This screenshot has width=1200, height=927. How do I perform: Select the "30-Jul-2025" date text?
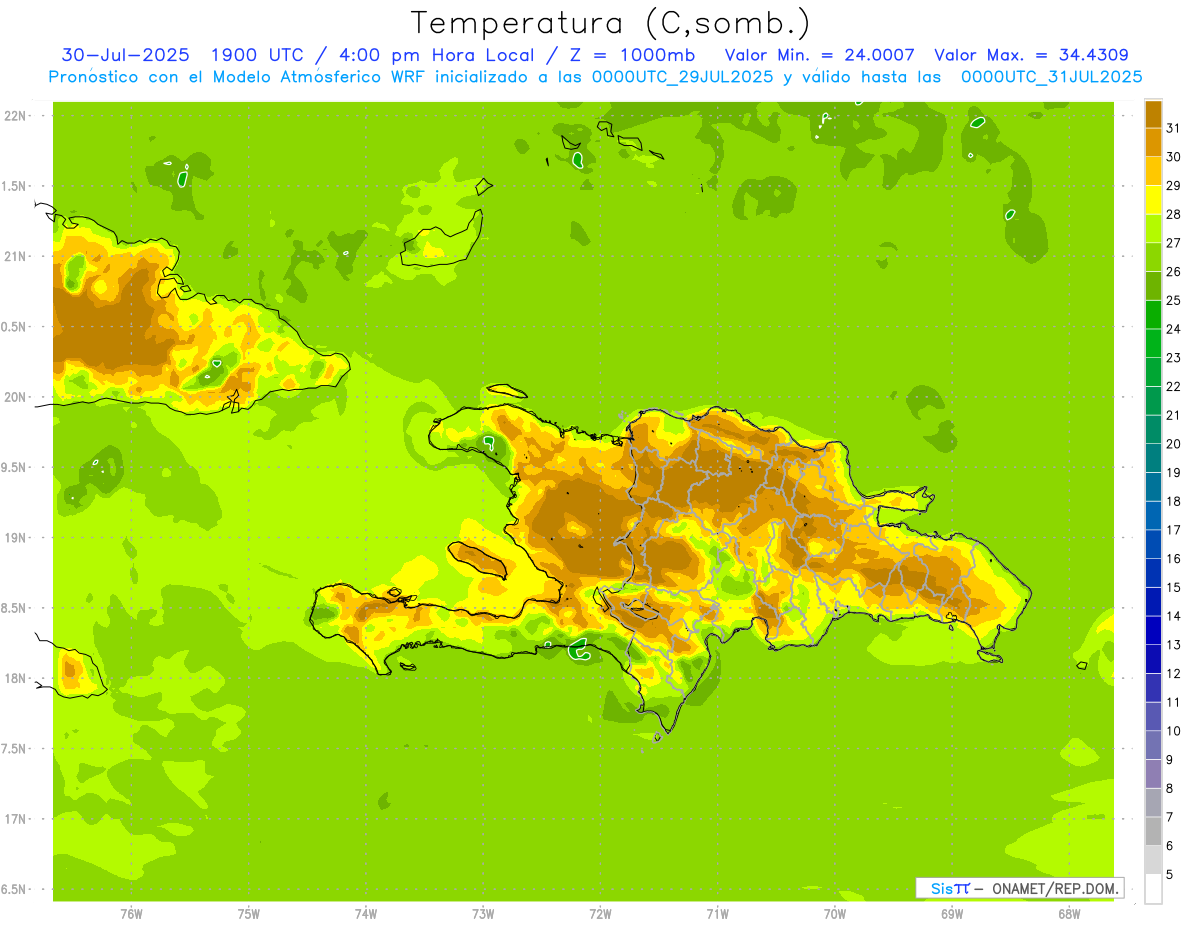pyautogui.click(x=126, y=55)
